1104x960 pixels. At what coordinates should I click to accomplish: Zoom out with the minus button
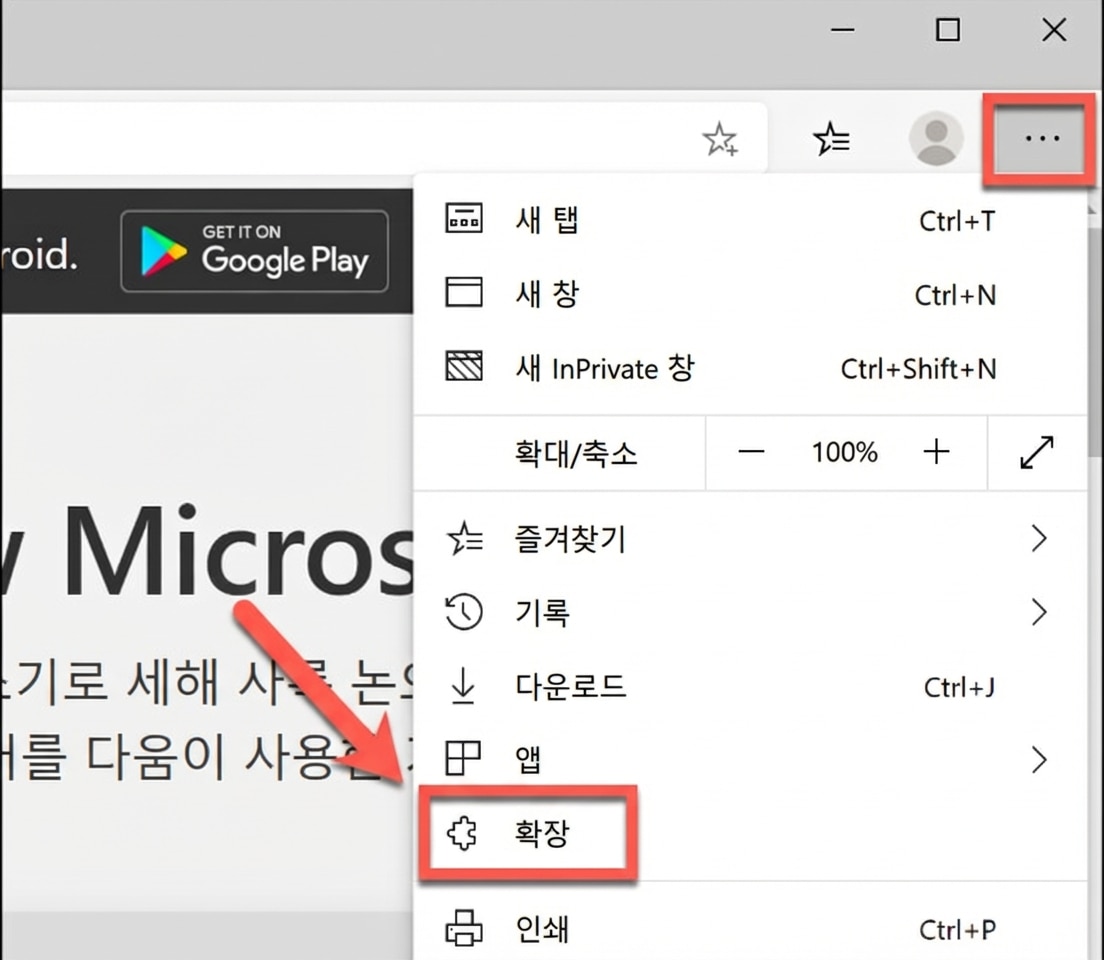click(750, 453)
